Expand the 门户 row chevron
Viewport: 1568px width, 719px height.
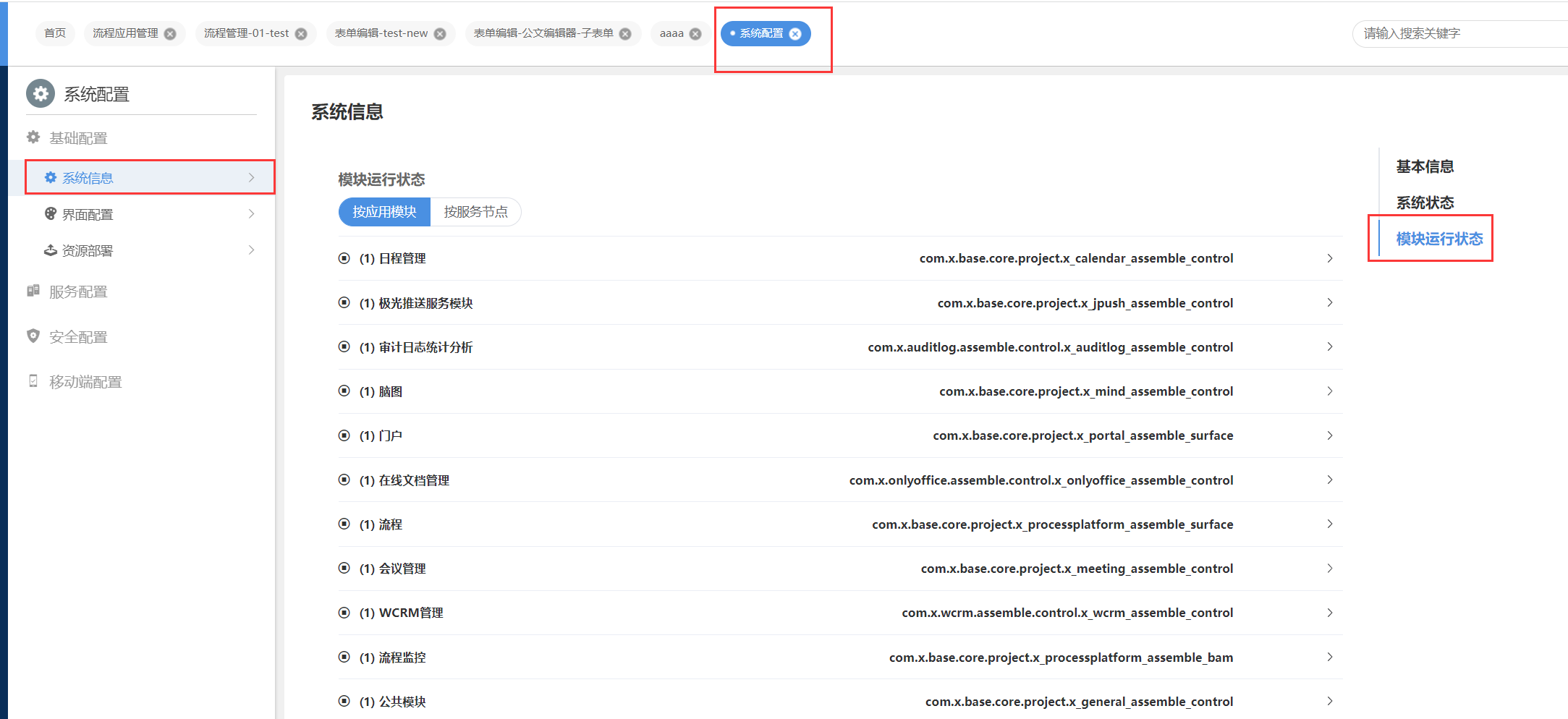click(1330, 435)
